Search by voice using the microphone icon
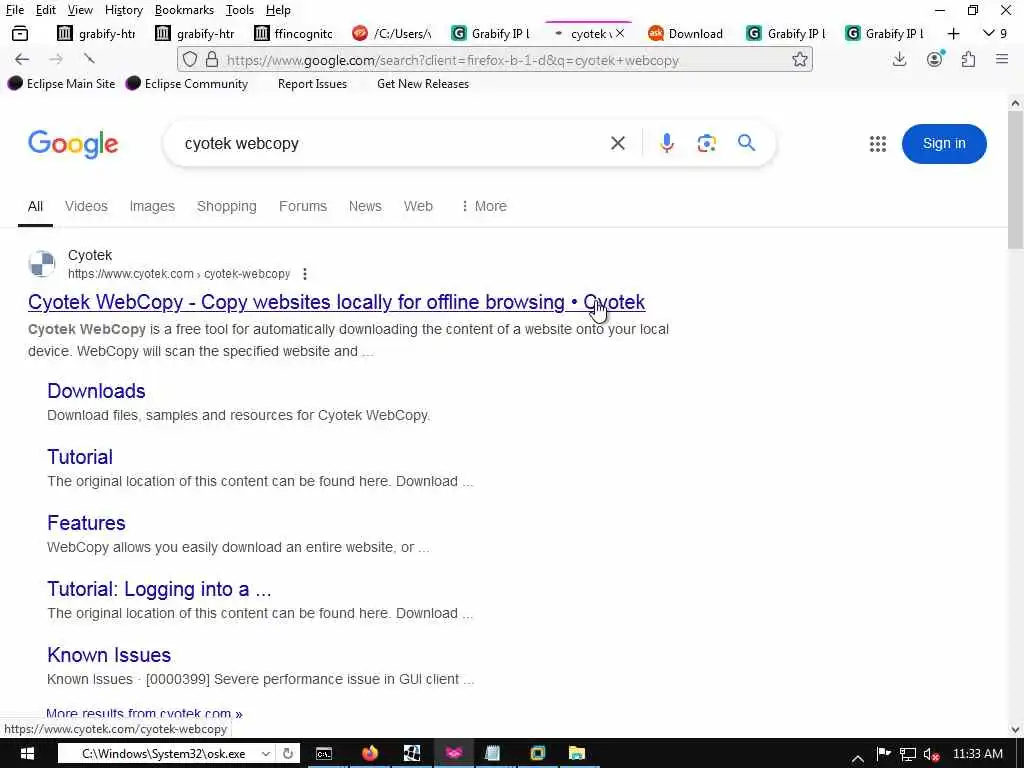1024x768 pixels. pyautogui.click(x=666, y=143)
